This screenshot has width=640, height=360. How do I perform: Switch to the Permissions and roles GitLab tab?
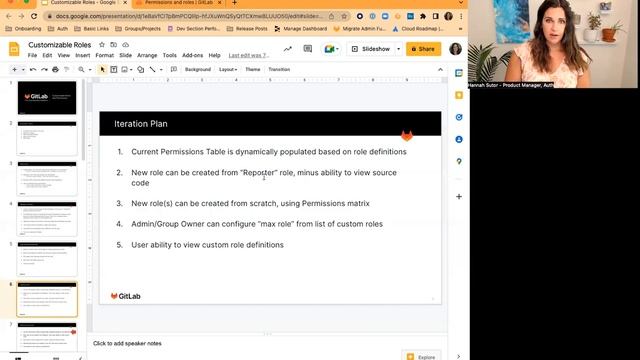(178, 3)
